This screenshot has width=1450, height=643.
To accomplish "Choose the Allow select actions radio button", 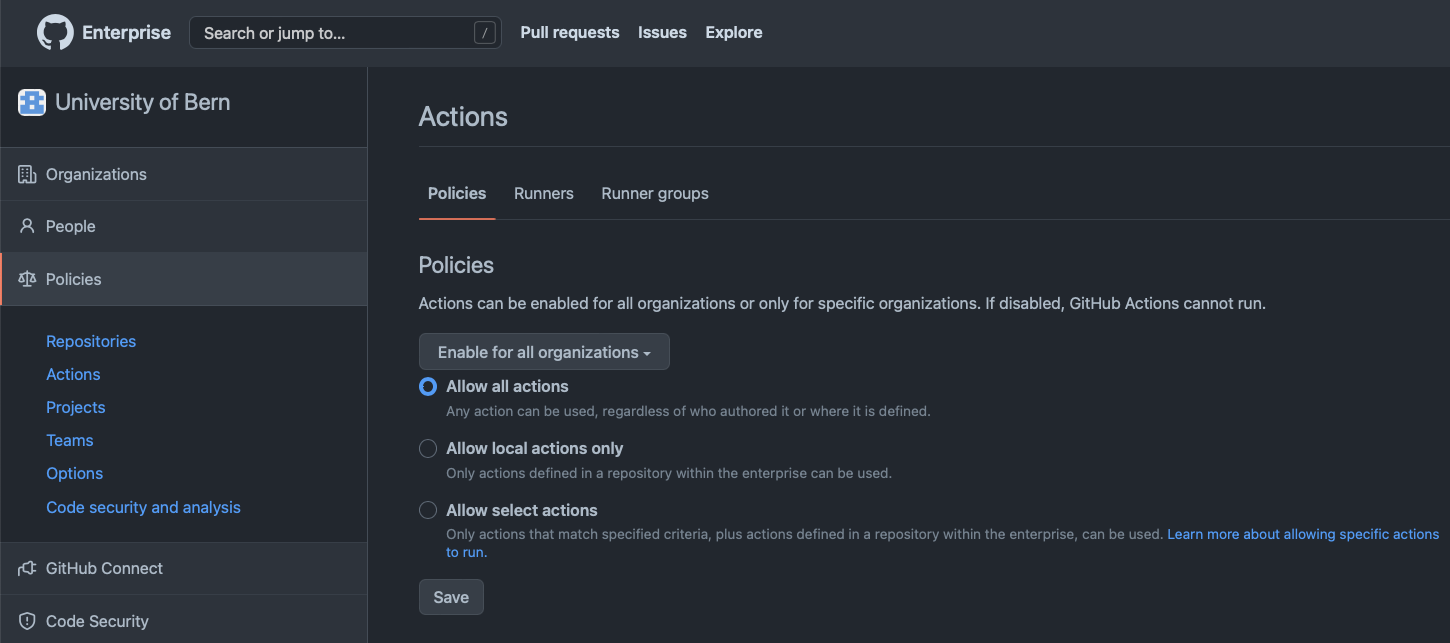I will tap(428, 510).
